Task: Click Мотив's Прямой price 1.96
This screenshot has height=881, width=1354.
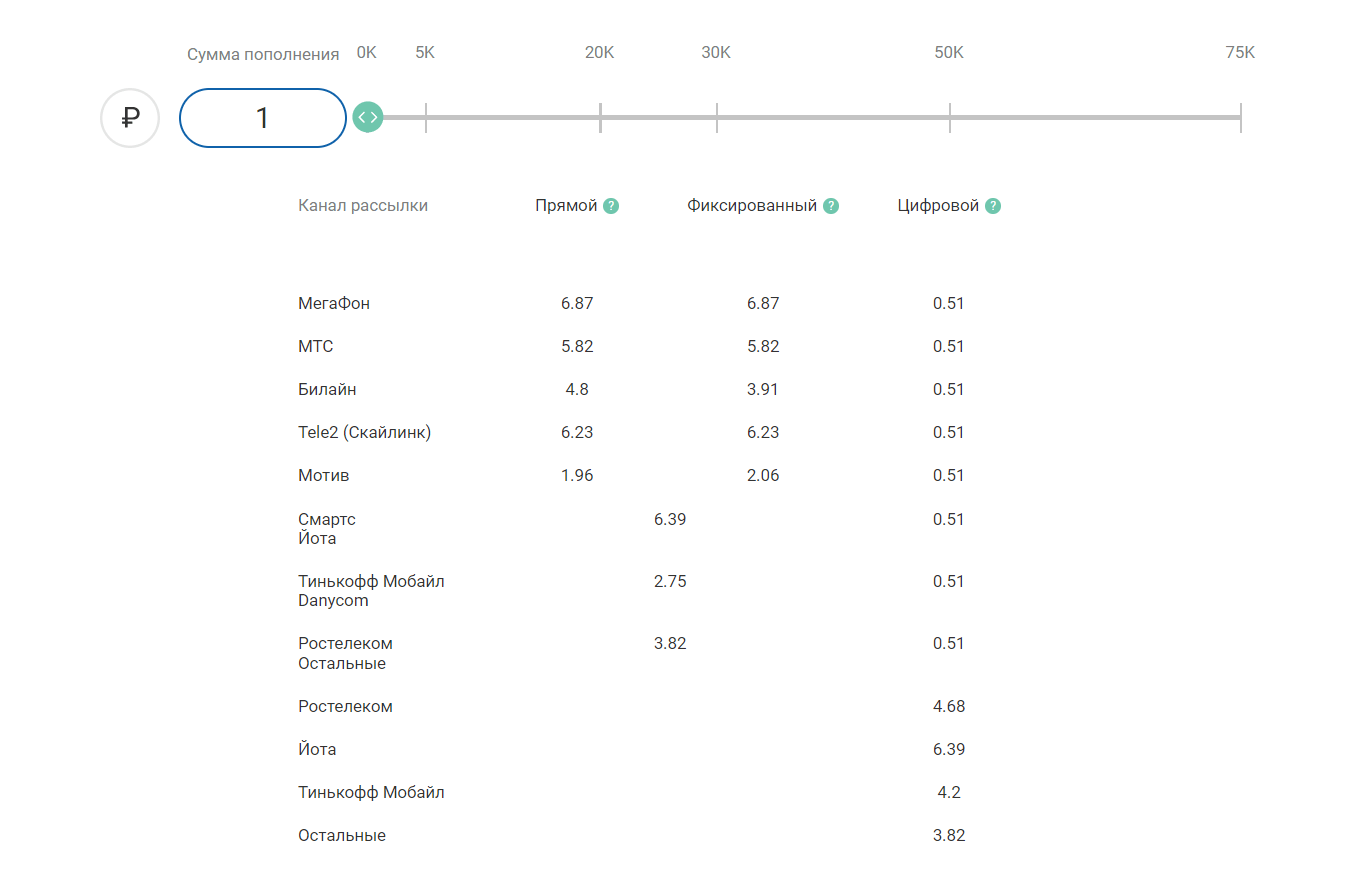Action: pos(577,475)
